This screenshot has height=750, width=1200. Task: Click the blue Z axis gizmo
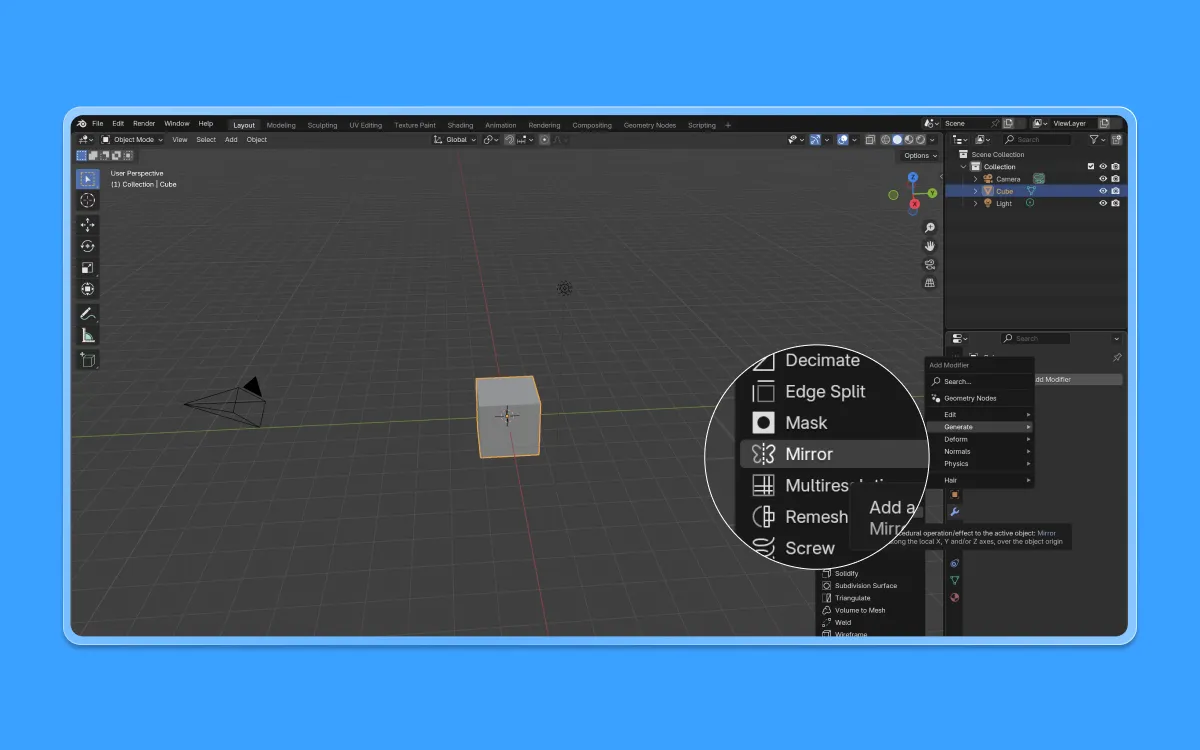913,177
